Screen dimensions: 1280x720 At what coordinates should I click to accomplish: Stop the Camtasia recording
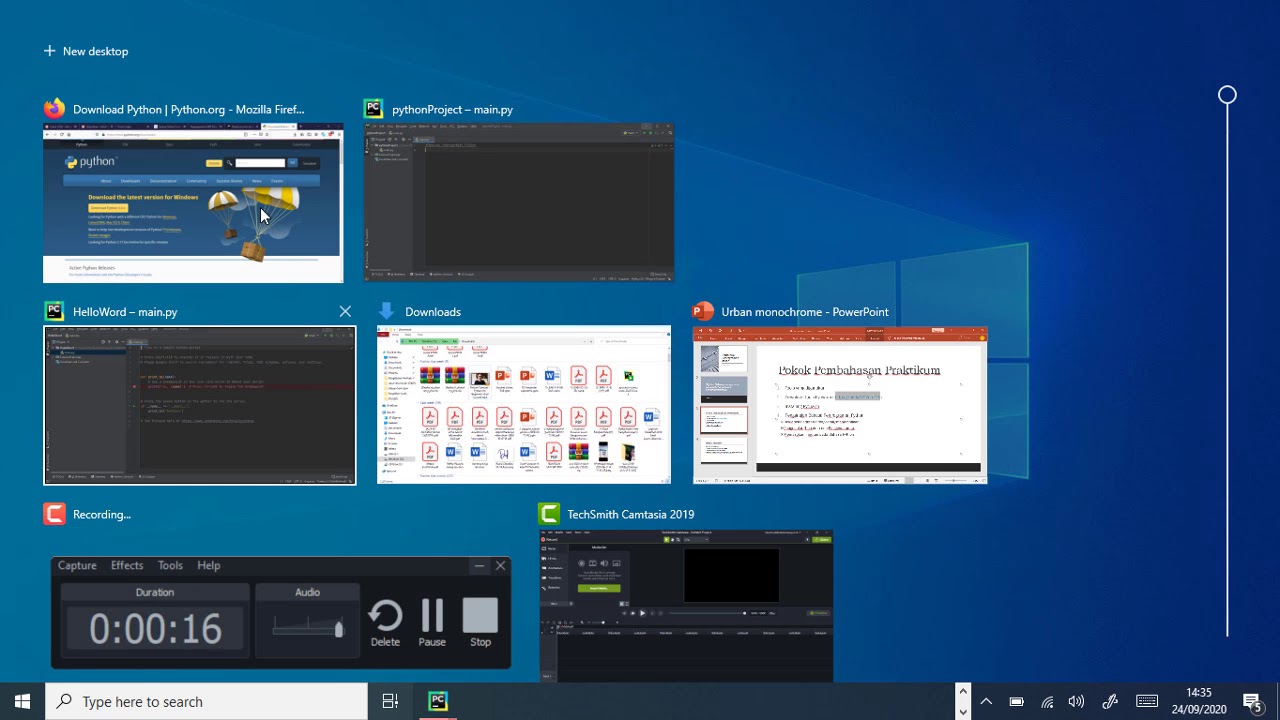pyautogui.click(x=480, y=623)
